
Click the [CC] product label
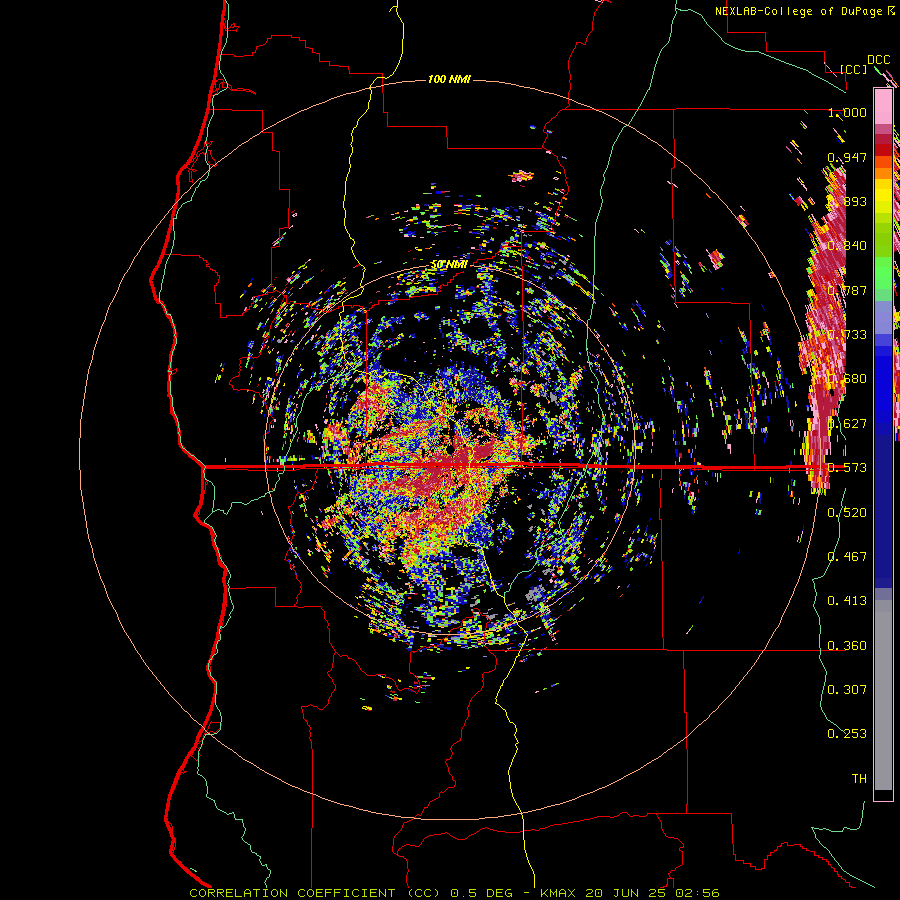[853, 69]
